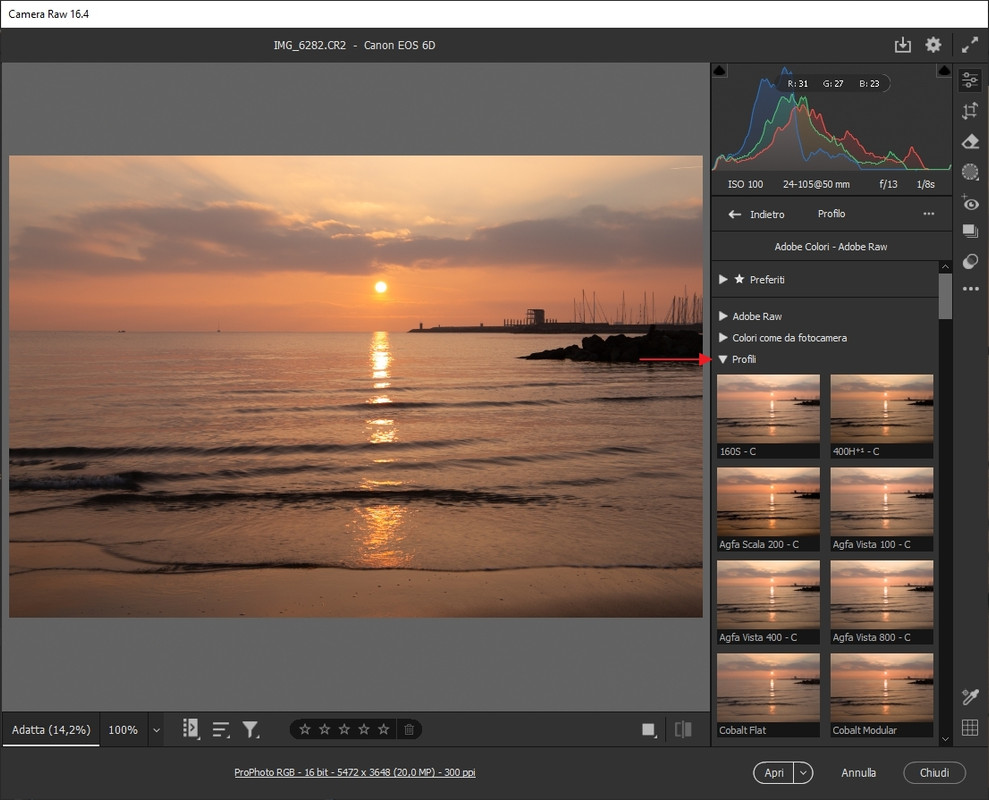
Task: Open the Profilo panel three-dot menu
Action: click(929, 214)
